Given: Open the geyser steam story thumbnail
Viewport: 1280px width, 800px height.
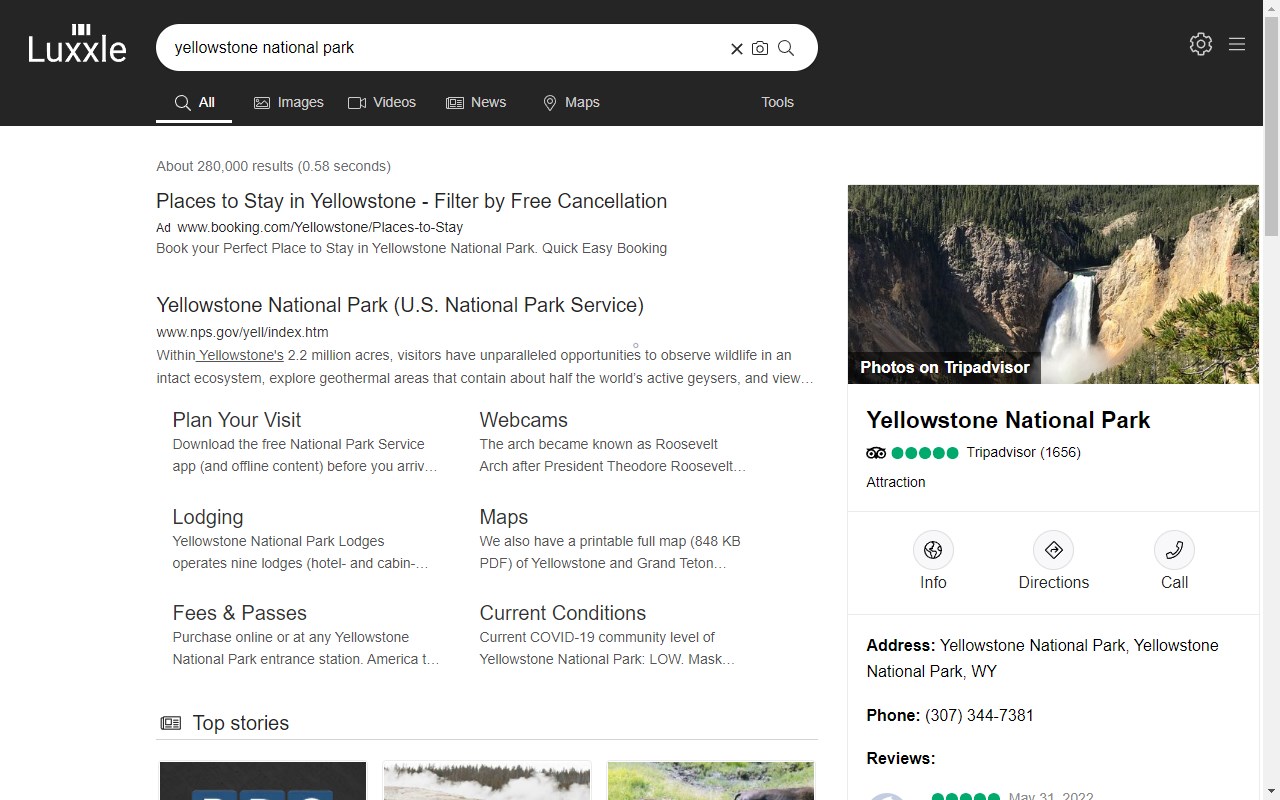Looking at the screenshot, I should [x=487, y=781].
